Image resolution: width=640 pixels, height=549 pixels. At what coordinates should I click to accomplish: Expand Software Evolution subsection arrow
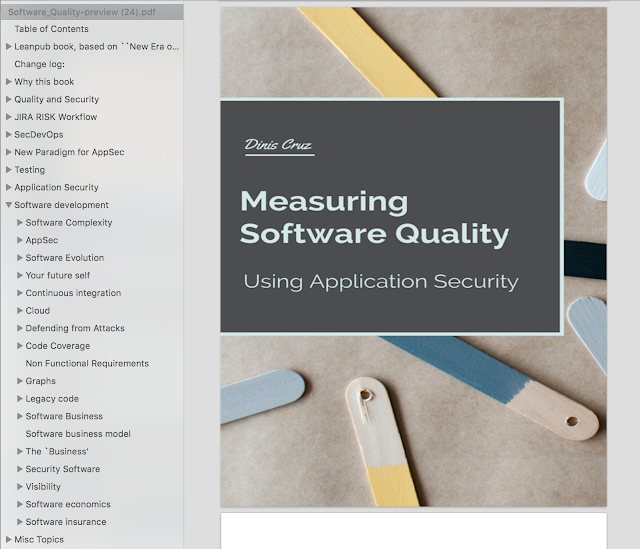tap(19, 258)
